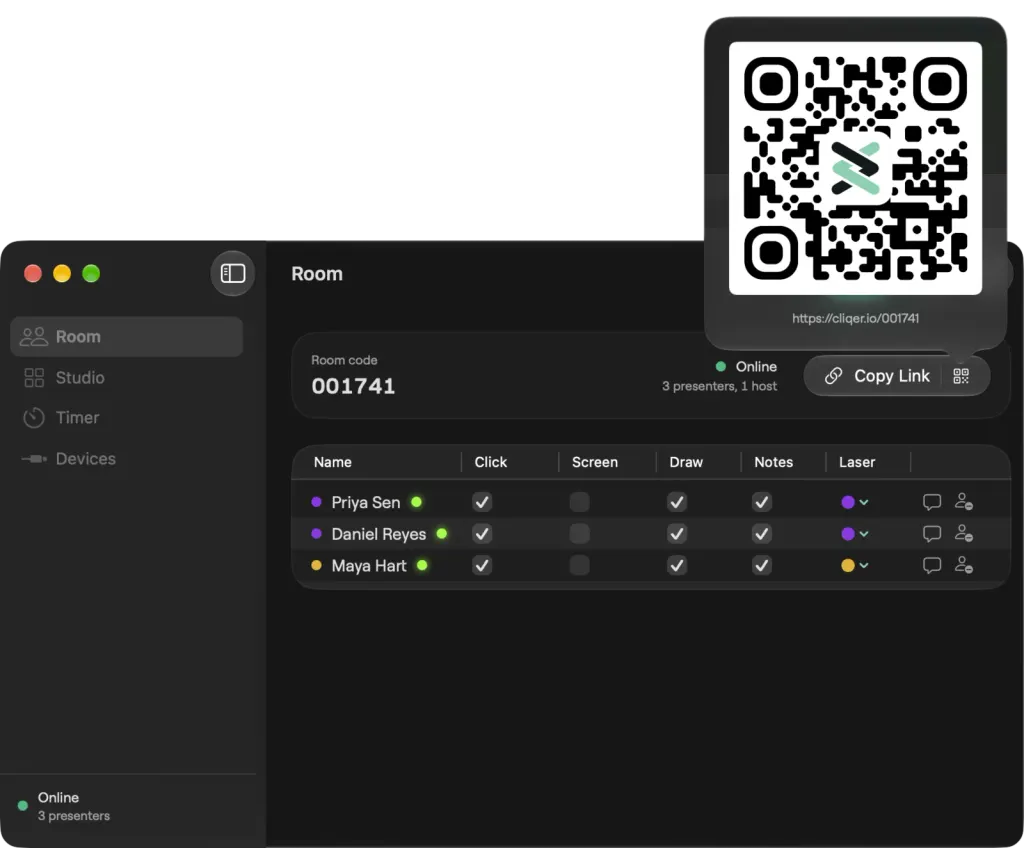Uncheck Click permission for Priya Sen
Screen dimensions: 1024x848
click(x=482, y=502)
